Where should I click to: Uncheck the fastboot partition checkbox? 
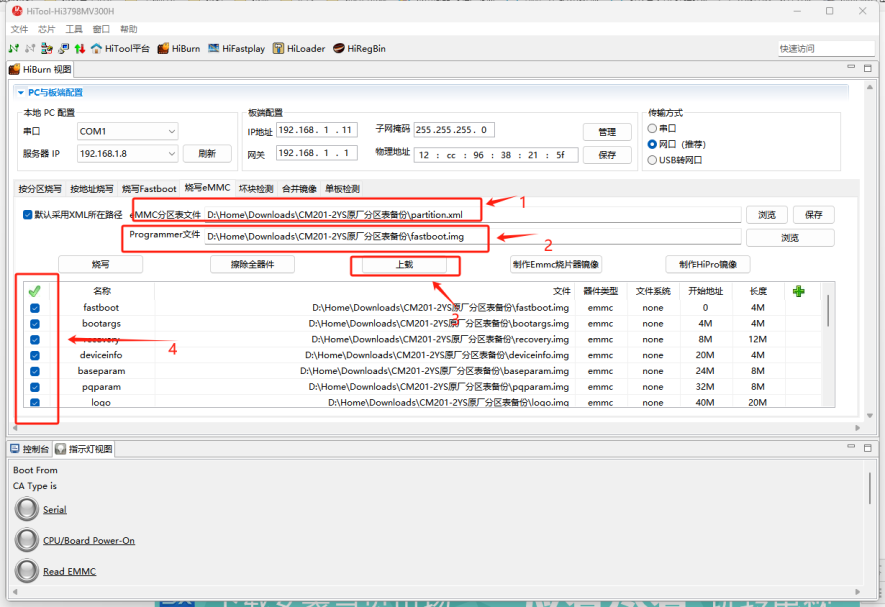[35, 308]
